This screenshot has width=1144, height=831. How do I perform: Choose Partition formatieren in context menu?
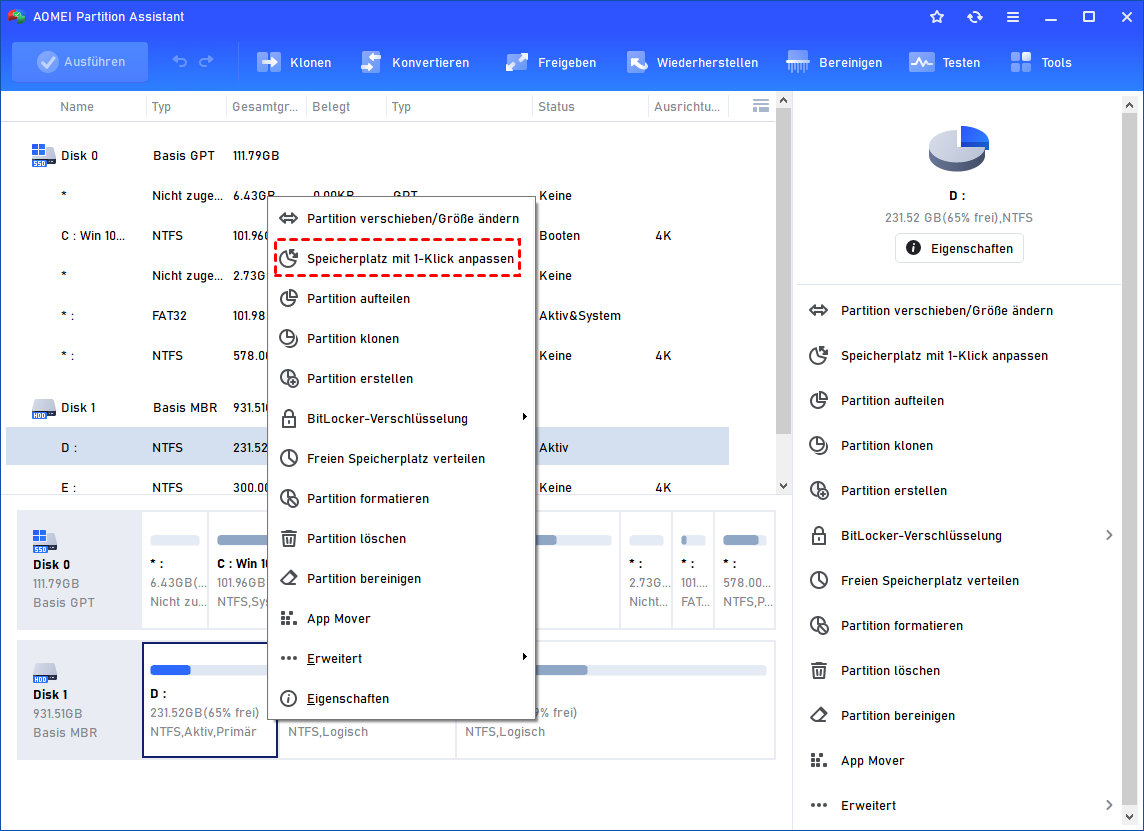[401, 498]
